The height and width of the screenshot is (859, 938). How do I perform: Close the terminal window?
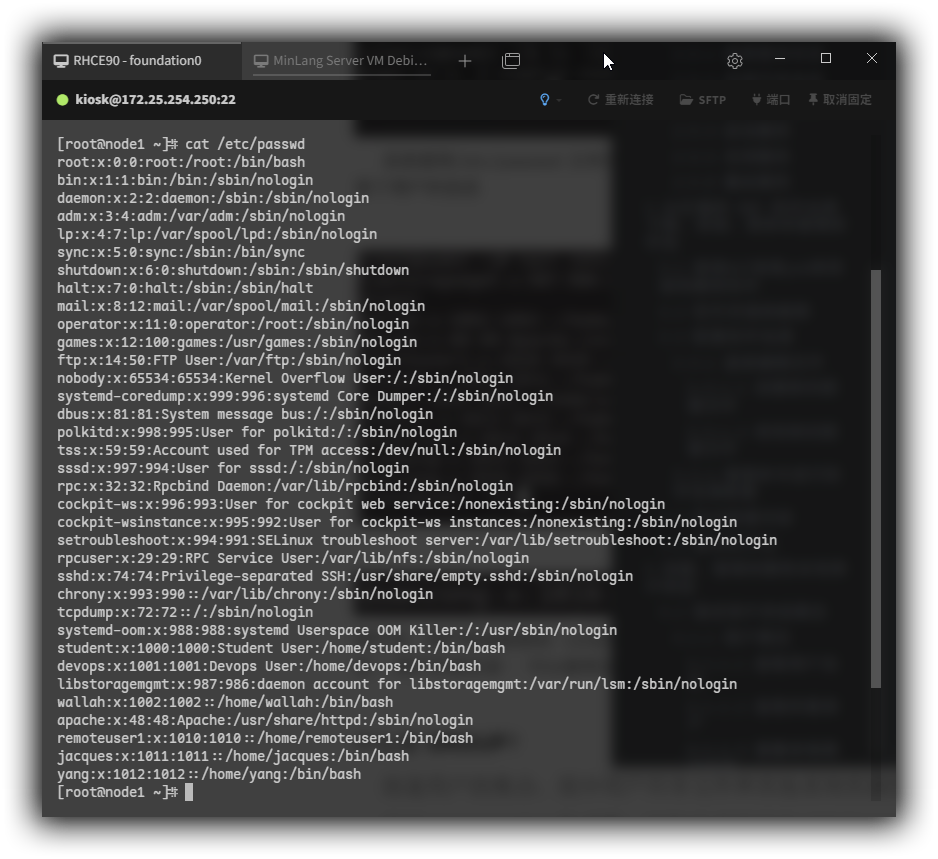(872, 59)
